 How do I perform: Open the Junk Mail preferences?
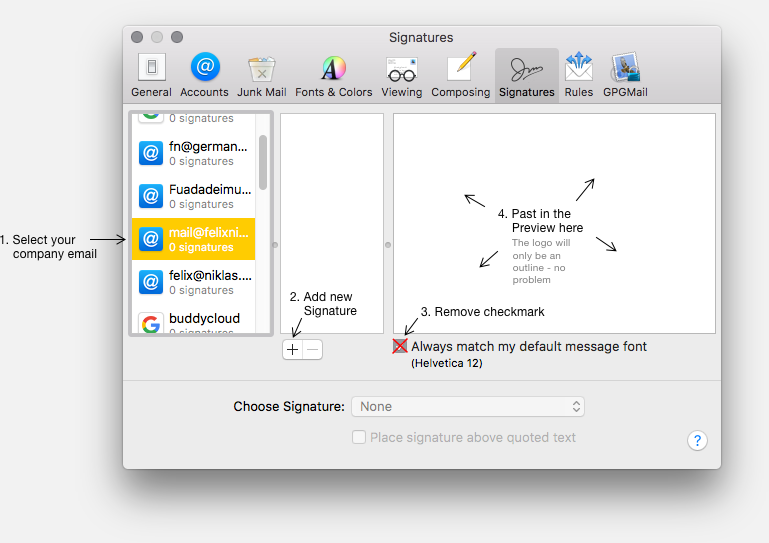click(x=261, y=75)
